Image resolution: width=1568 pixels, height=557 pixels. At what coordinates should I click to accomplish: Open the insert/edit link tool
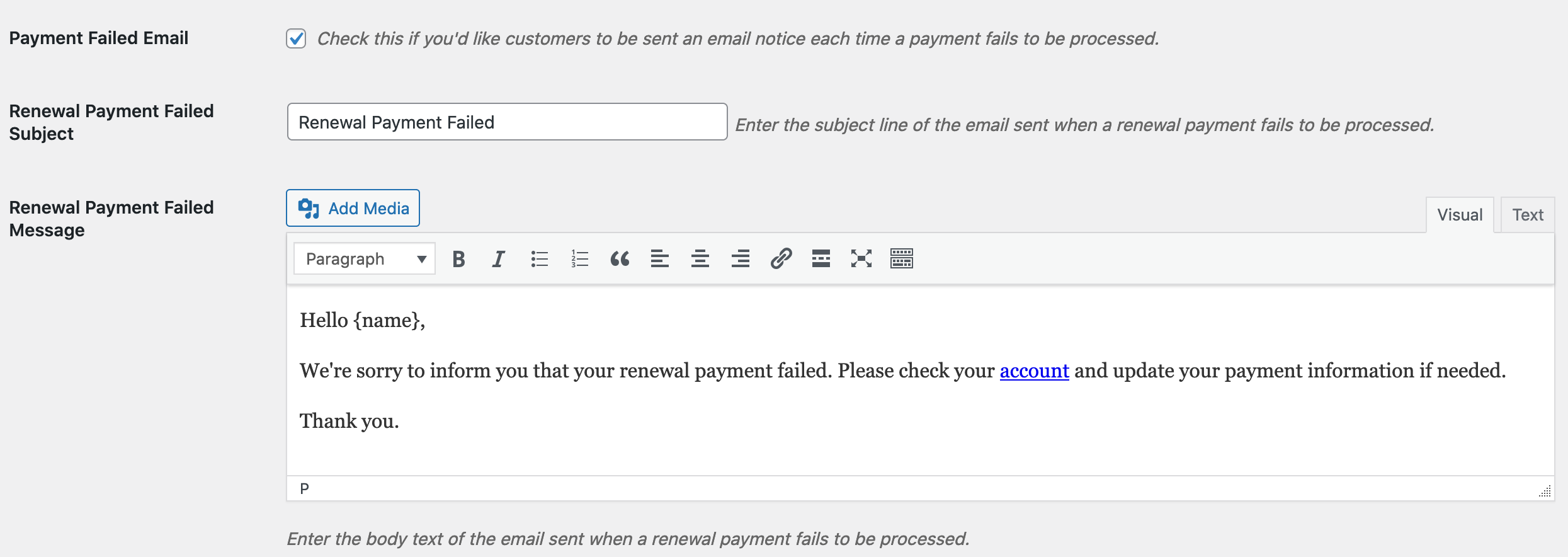781,259
